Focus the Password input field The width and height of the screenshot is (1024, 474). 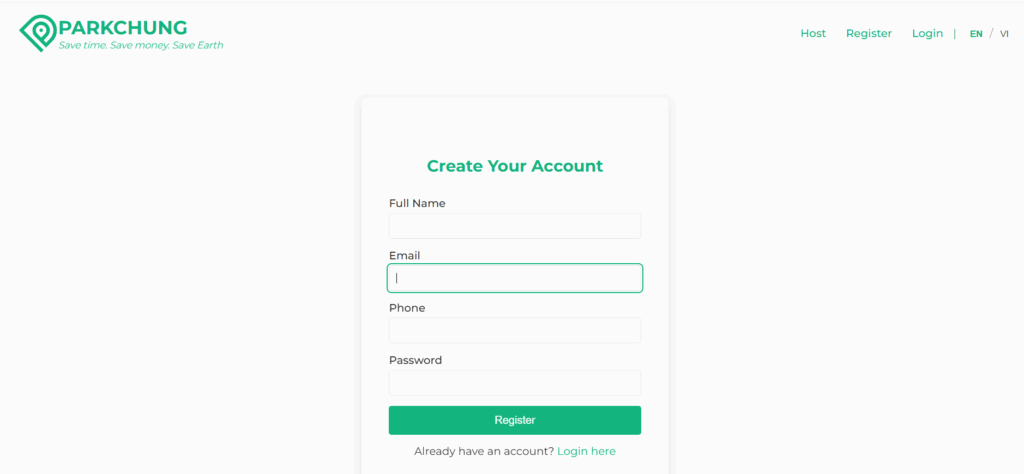tap(514, 383)
